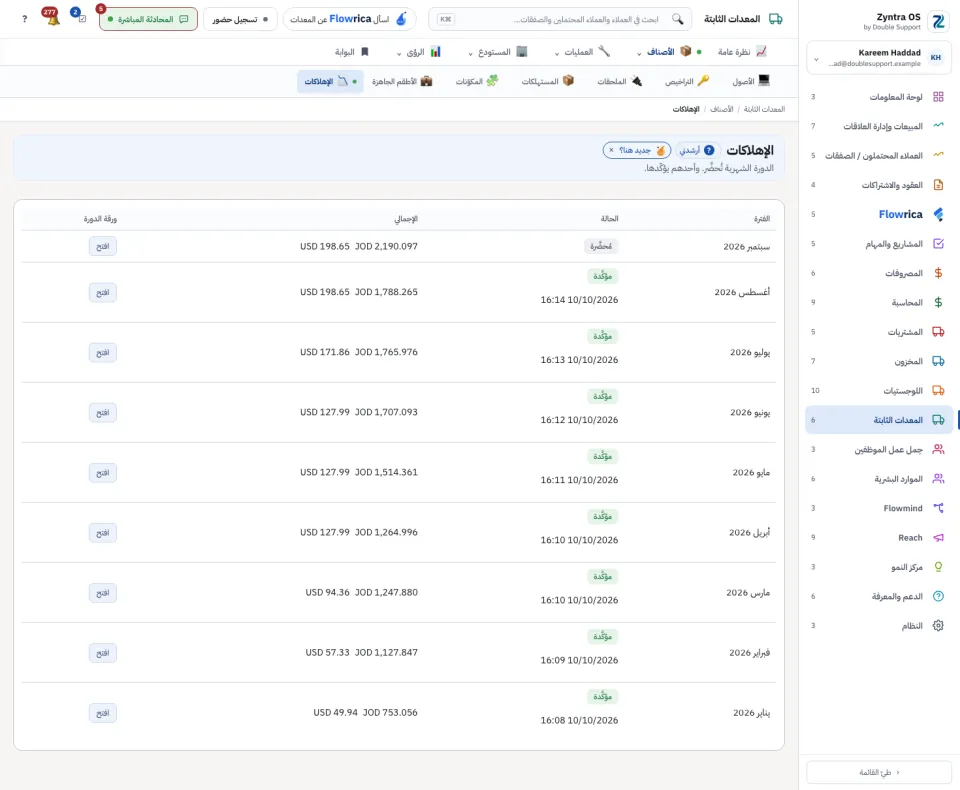Open المشاريع والمهام checkbox icon
This screenshot has height=790, width=960.
(938, 244)
